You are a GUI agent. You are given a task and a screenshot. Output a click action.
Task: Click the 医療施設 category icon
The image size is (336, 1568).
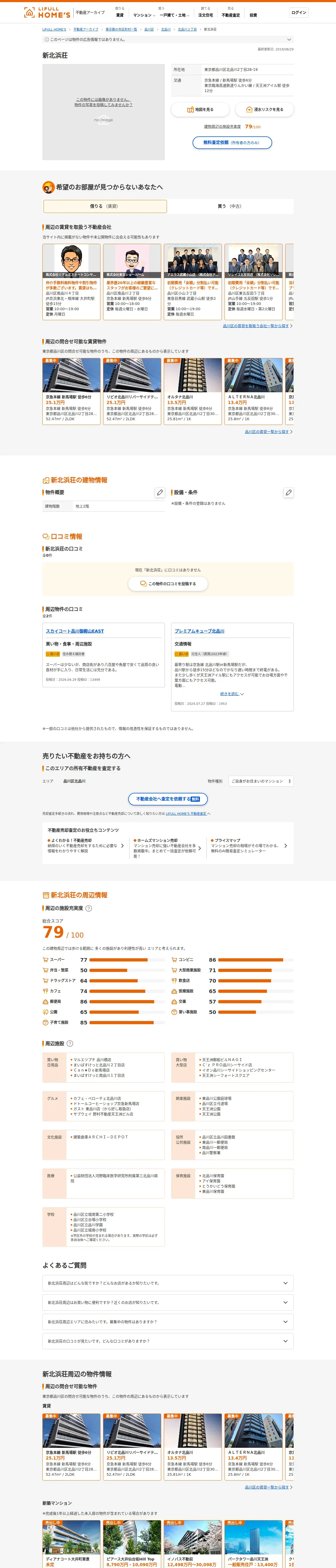(x=174, y=991)
